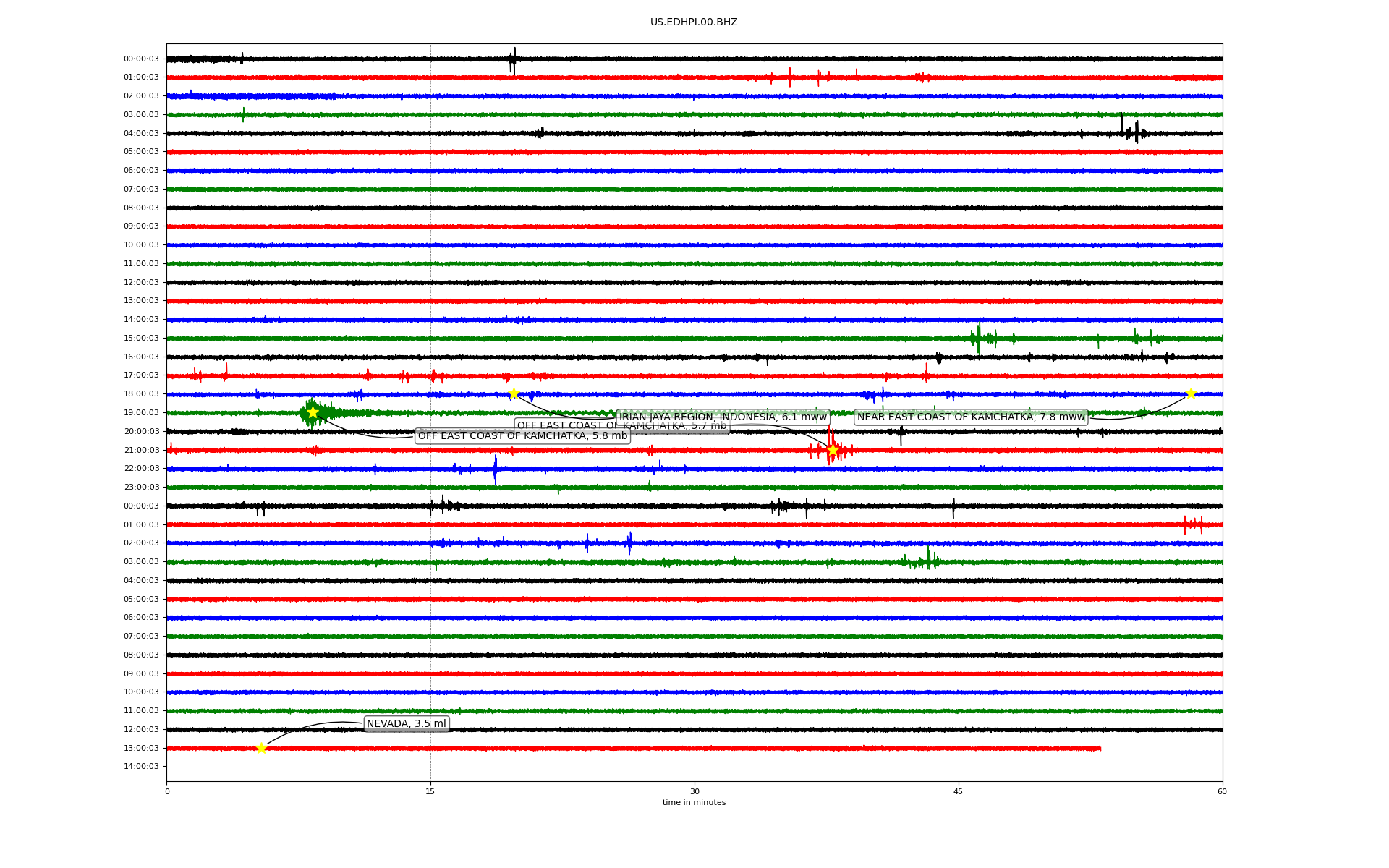Click the yellow star on the 13:00:03 trace

[261, 748]
